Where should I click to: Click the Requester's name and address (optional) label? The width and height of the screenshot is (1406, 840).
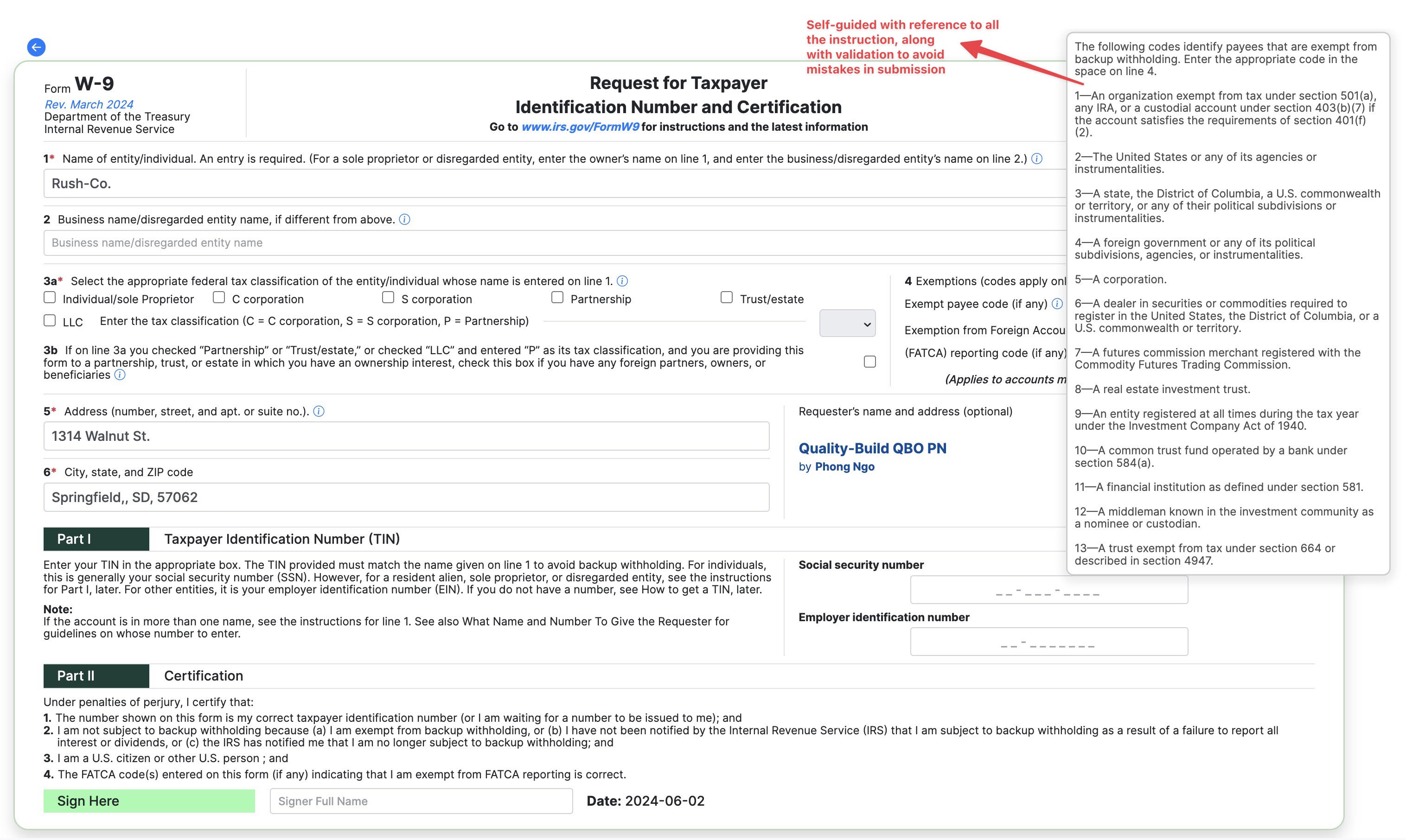pyautogui.click(x=905, y=412)
